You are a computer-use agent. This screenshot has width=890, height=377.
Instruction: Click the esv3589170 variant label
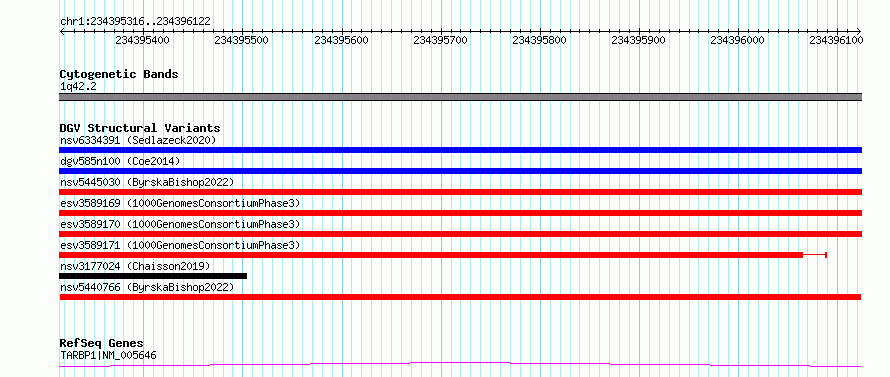(180, 224)
